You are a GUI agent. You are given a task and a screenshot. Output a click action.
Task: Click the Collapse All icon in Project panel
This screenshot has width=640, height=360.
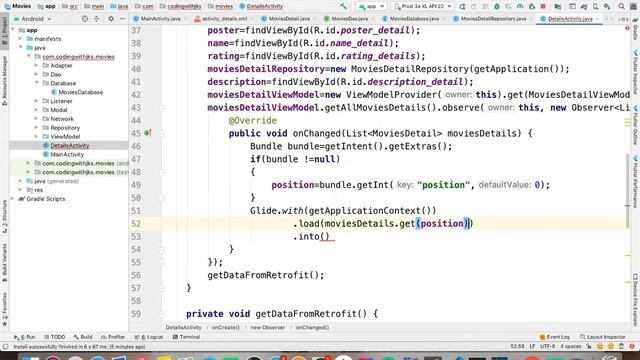97,19
